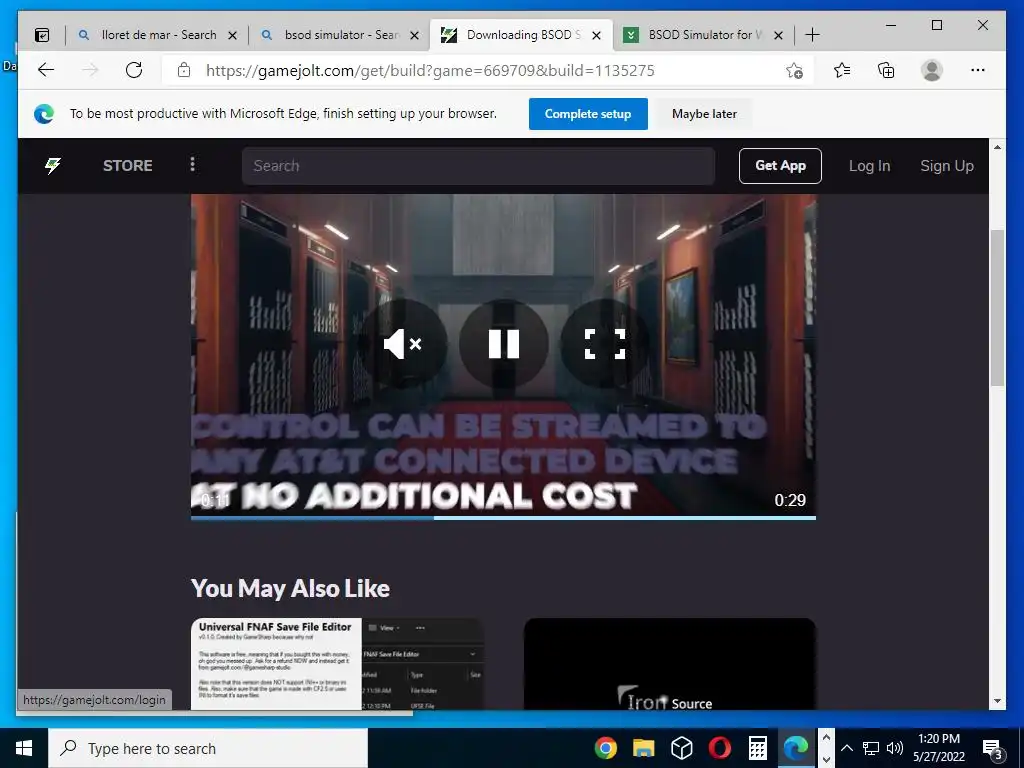Refresh the current page
This screenshot has height=768, width=1024.
point(134,70)
